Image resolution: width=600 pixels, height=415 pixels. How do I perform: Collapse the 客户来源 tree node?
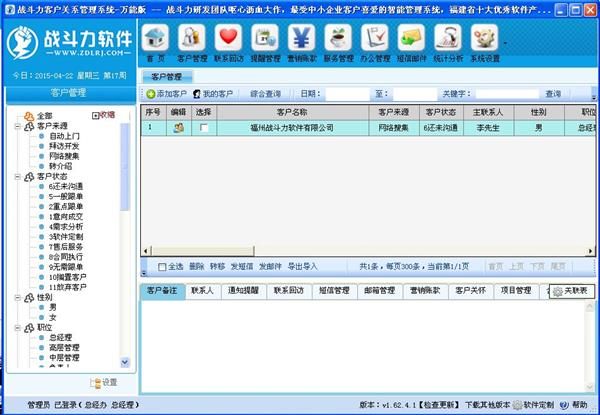click(17, 127)
